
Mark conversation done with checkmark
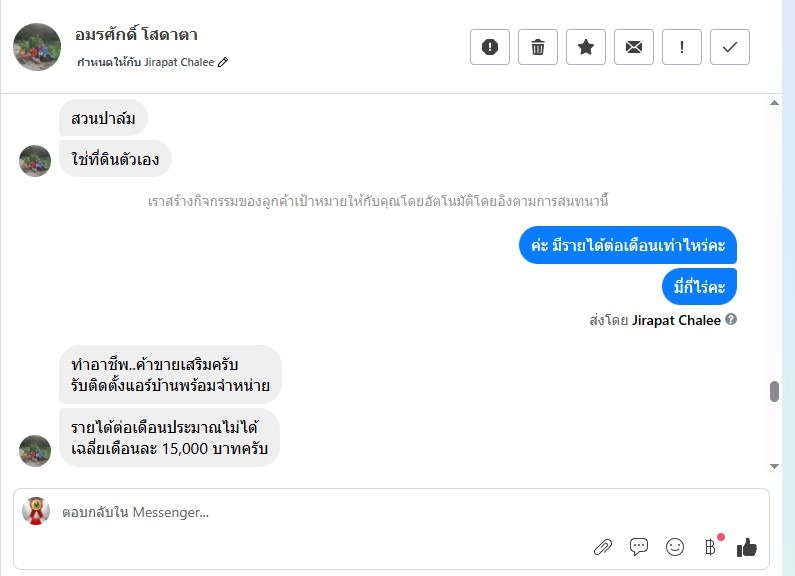tap(730, 47)
